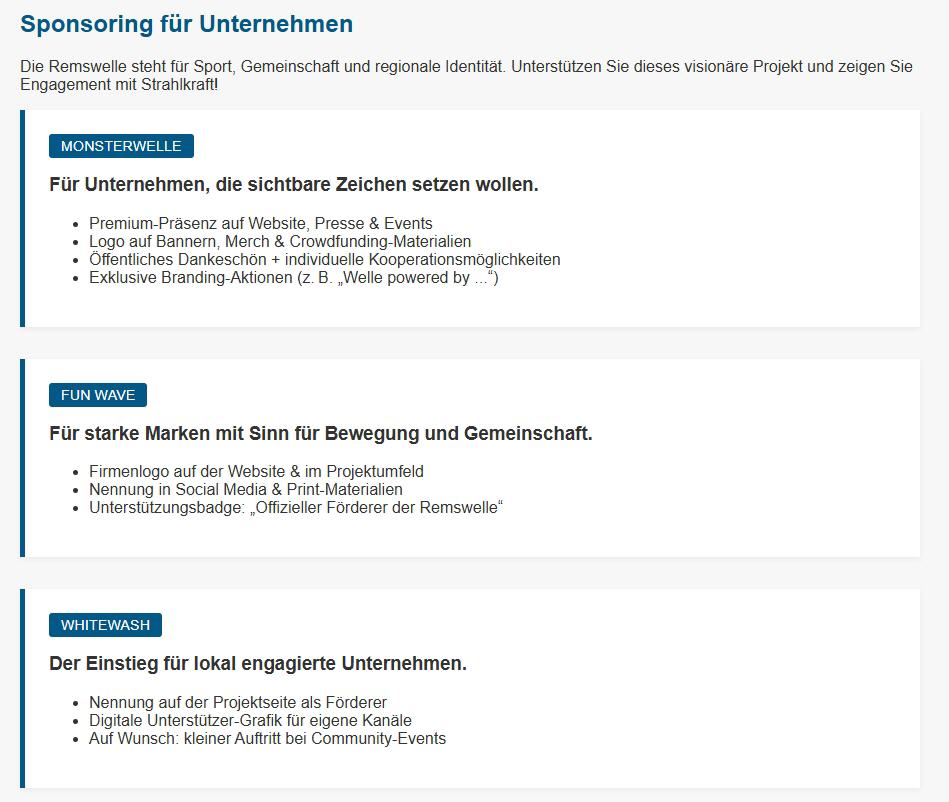Click the Digitale Unterstützer-Grafik bullet item
The height and width of the screenshot is (802, 949).
pos(250,721)
